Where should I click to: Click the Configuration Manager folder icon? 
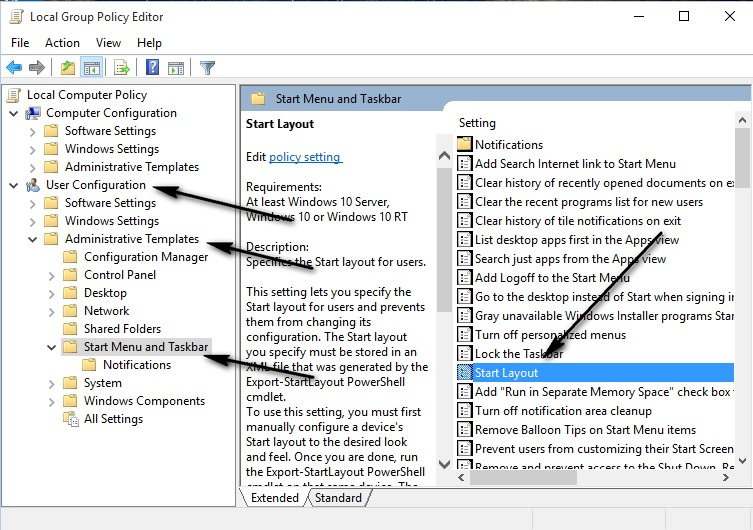(70, 257)
